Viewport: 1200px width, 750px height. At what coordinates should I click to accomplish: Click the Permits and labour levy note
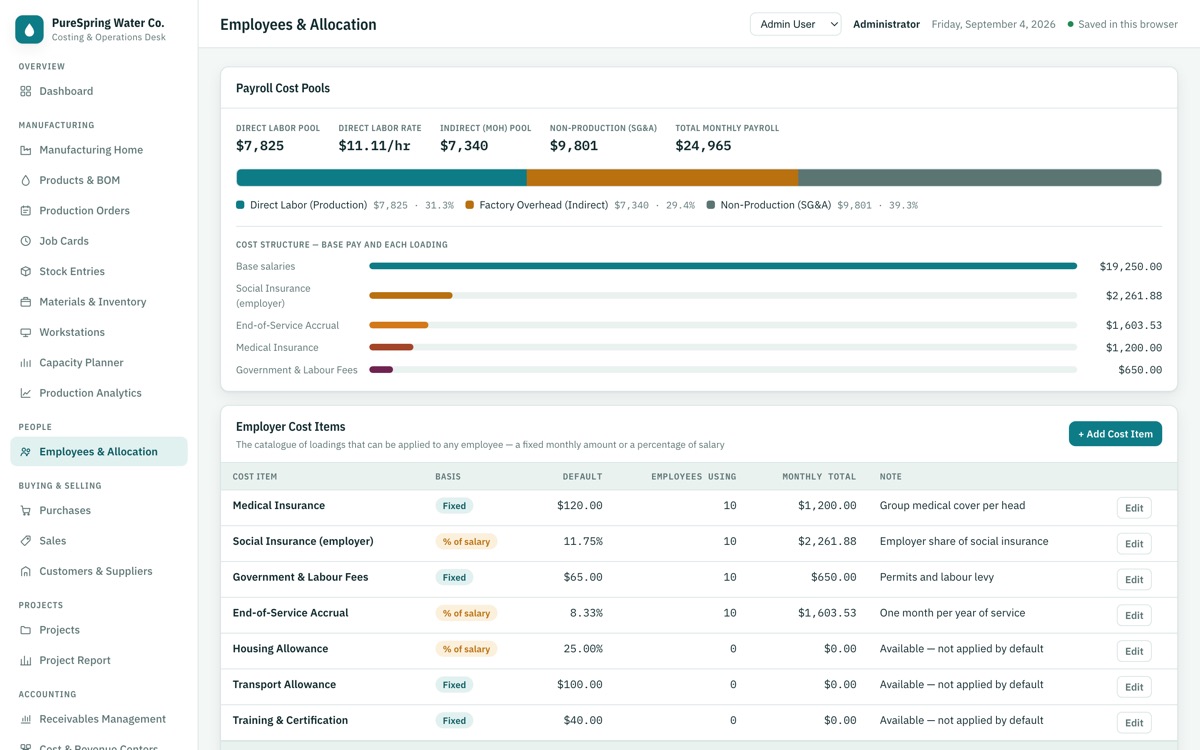(937, 577)
